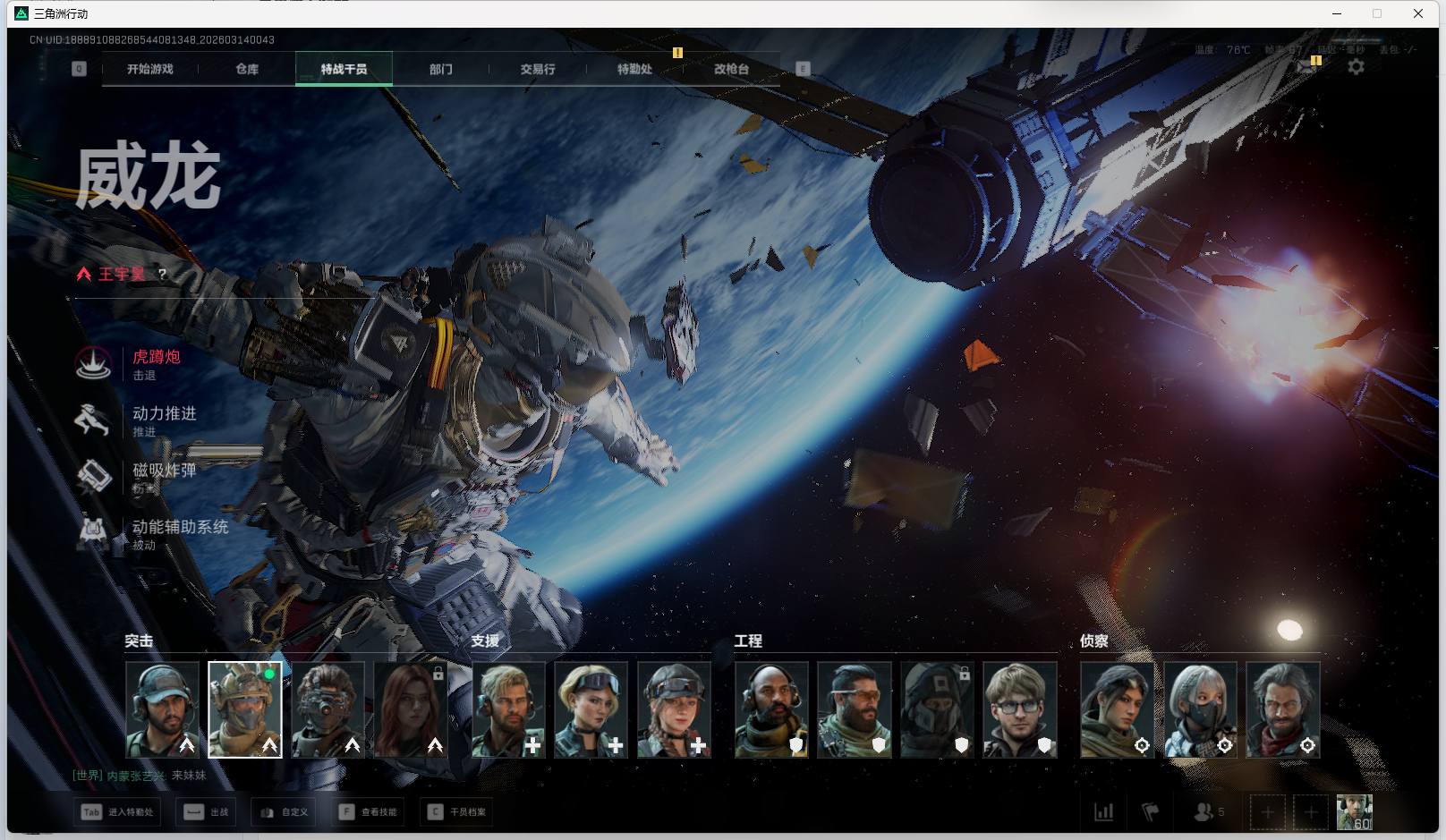Select the locked red-haired assault operator
The height and width of the screenshot is (840, 1446).
pyautogui.click(x=411, y=709)
